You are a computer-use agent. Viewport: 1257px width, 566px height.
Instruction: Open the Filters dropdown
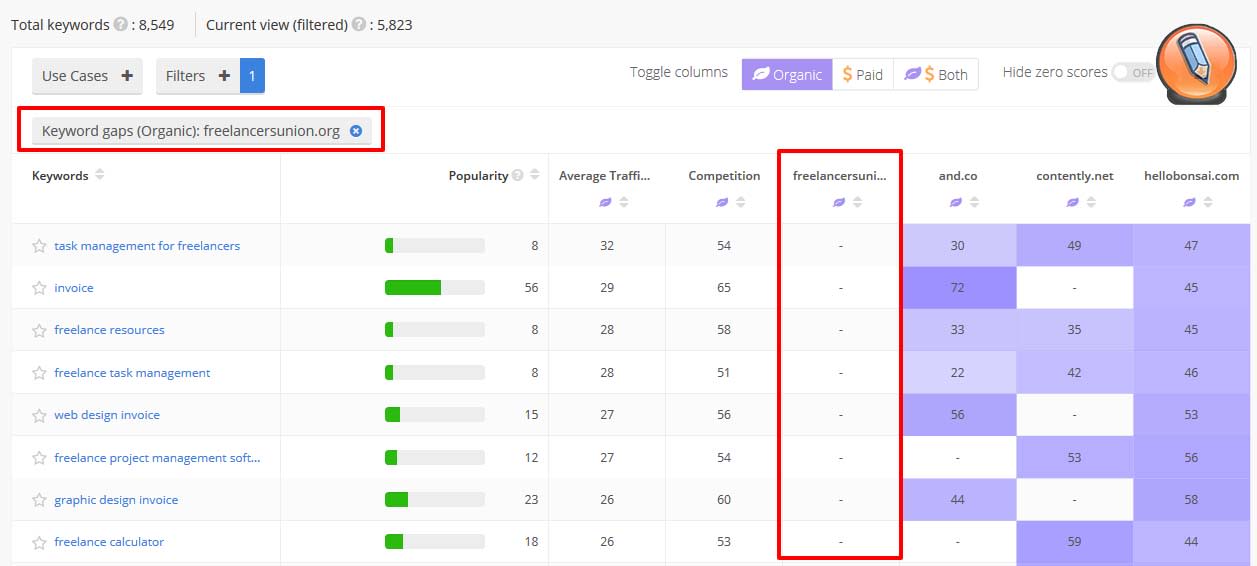198,76
